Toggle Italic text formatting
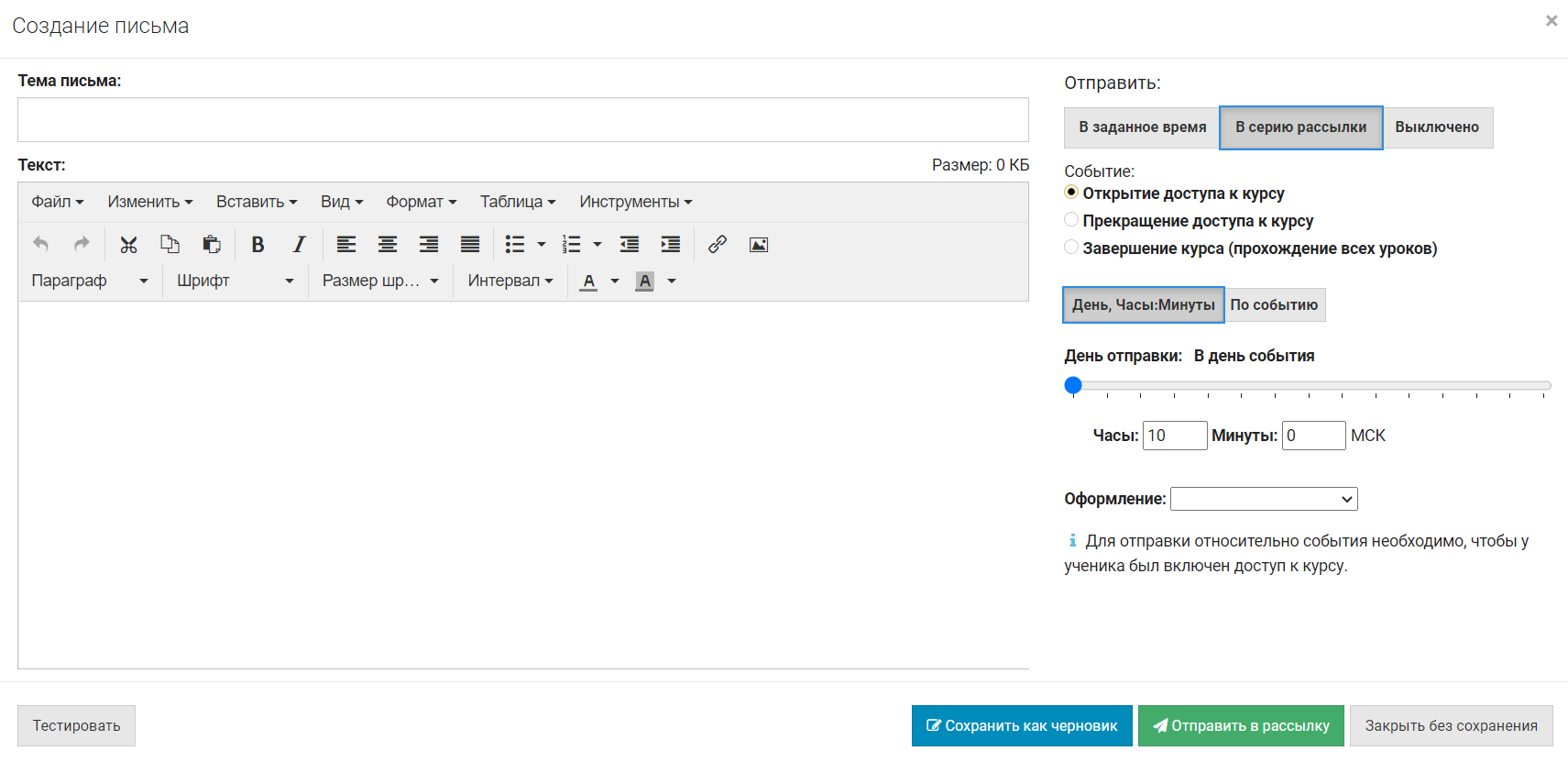 click(299, 245)
